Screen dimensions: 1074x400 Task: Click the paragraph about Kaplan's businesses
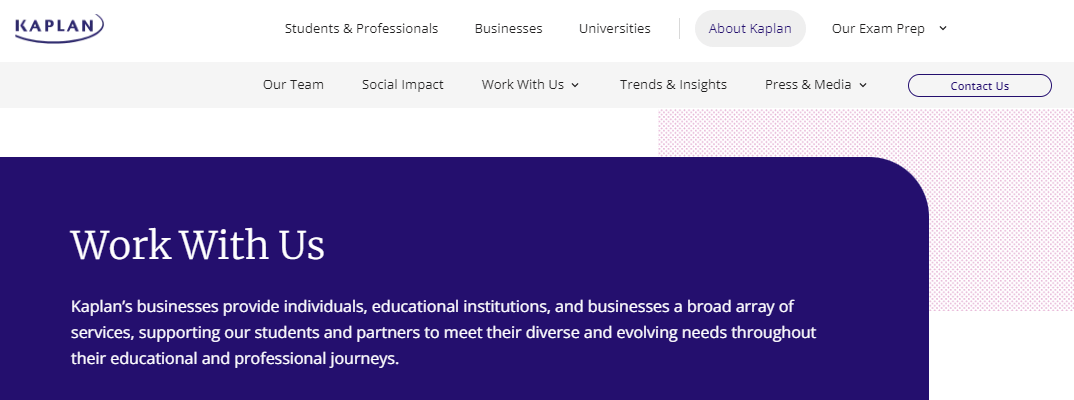point(444,332)
